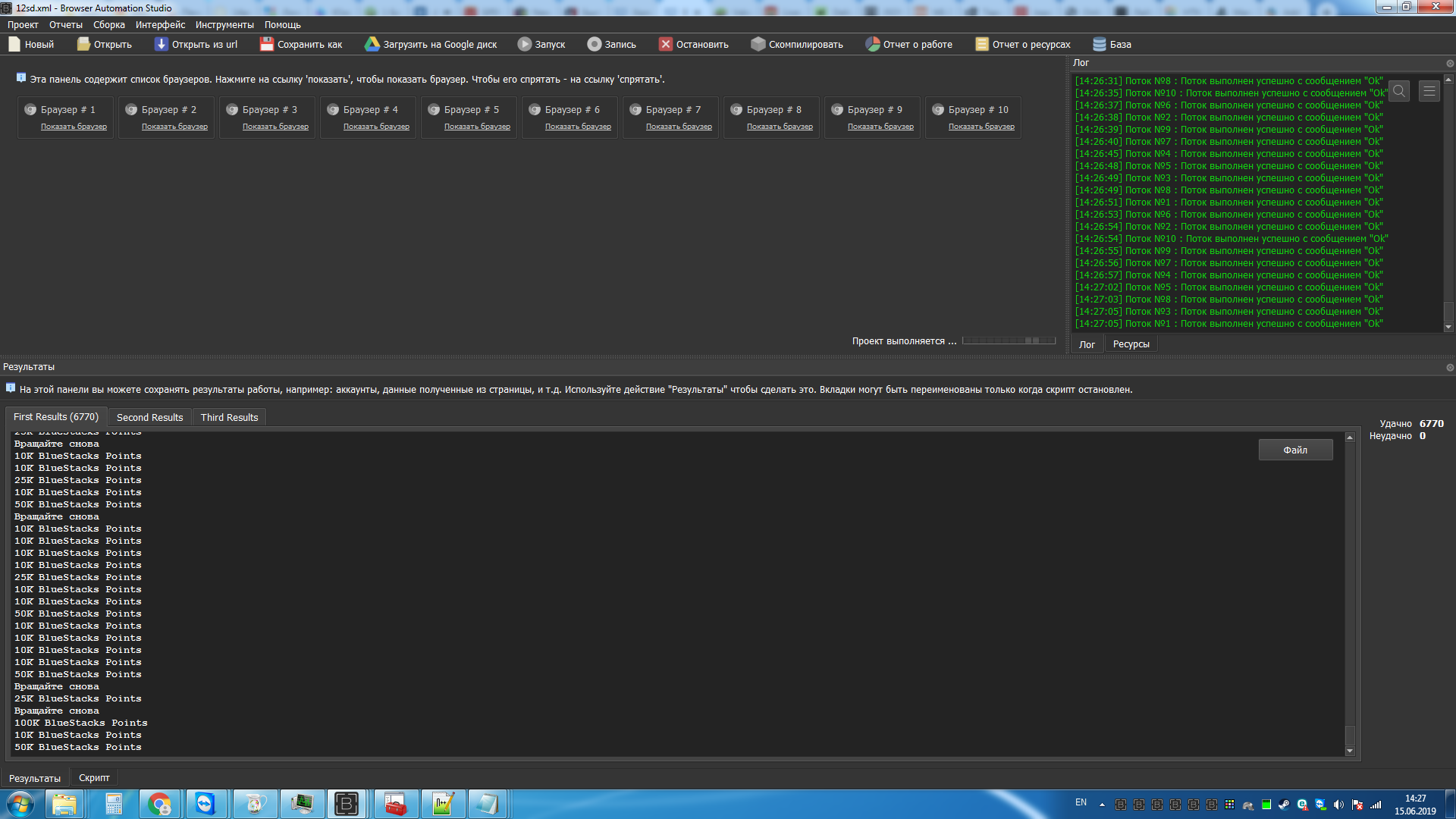Viewport: 1456px width, 819px height.
Task: Show browser for Браузер # 2
Action: 174,127
